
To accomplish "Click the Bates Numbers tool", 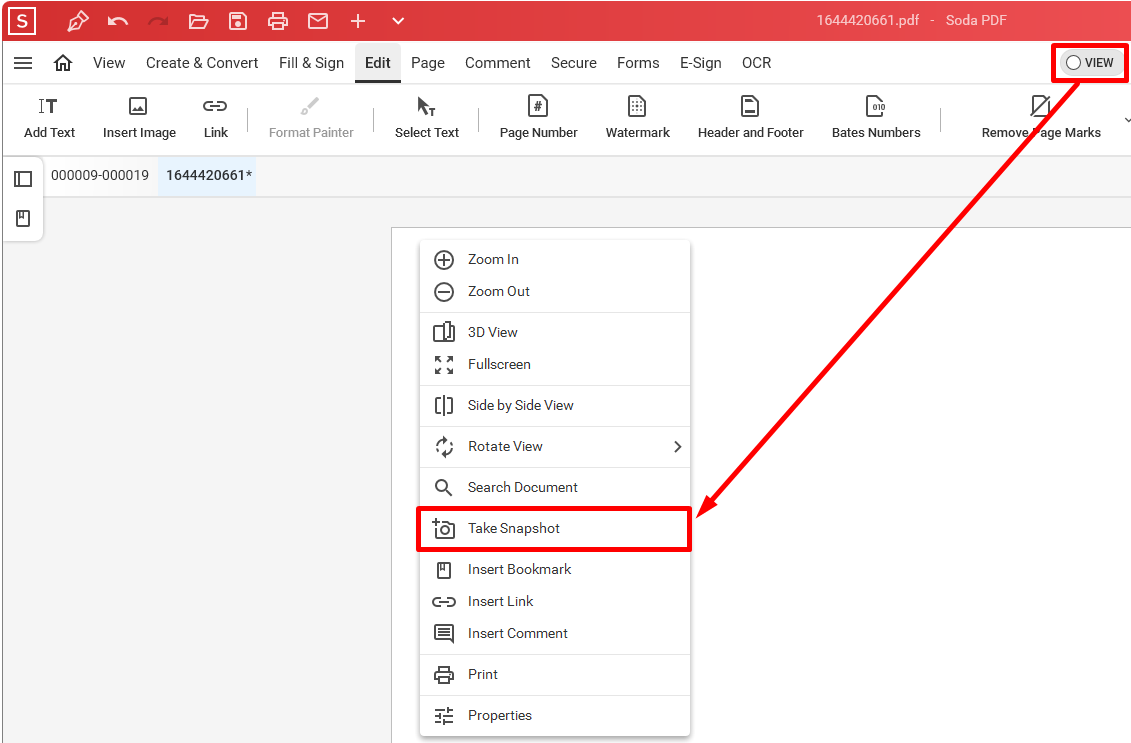I will point(876,118).
